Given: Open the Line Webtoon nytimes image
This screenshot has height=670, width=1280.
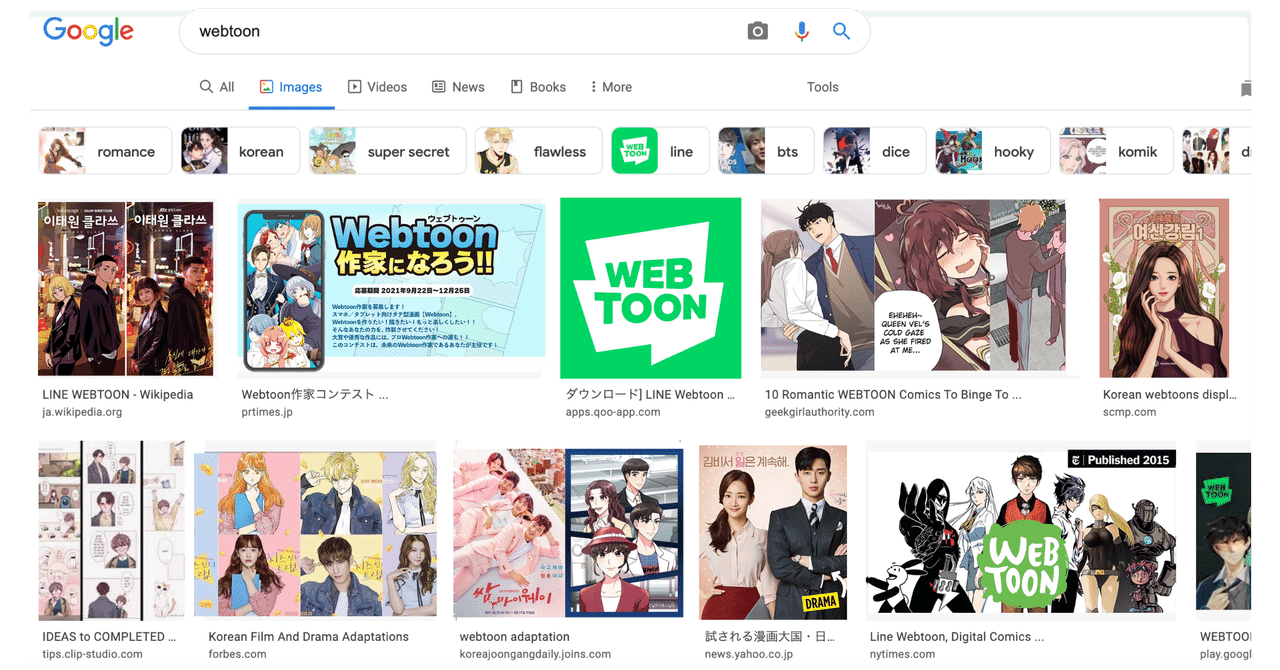Looking at the screenshot, I should [1021, 531].
